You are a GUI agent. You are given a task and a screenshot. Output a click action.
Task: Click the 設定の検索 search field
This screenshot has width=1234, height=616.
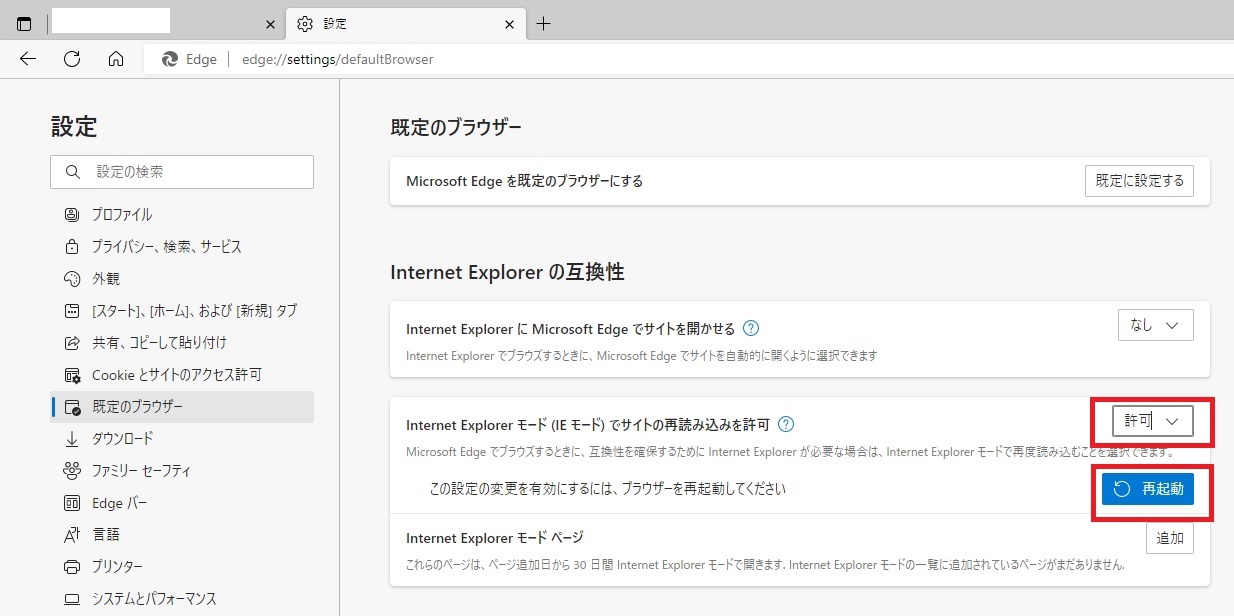(x=181, y=171)
